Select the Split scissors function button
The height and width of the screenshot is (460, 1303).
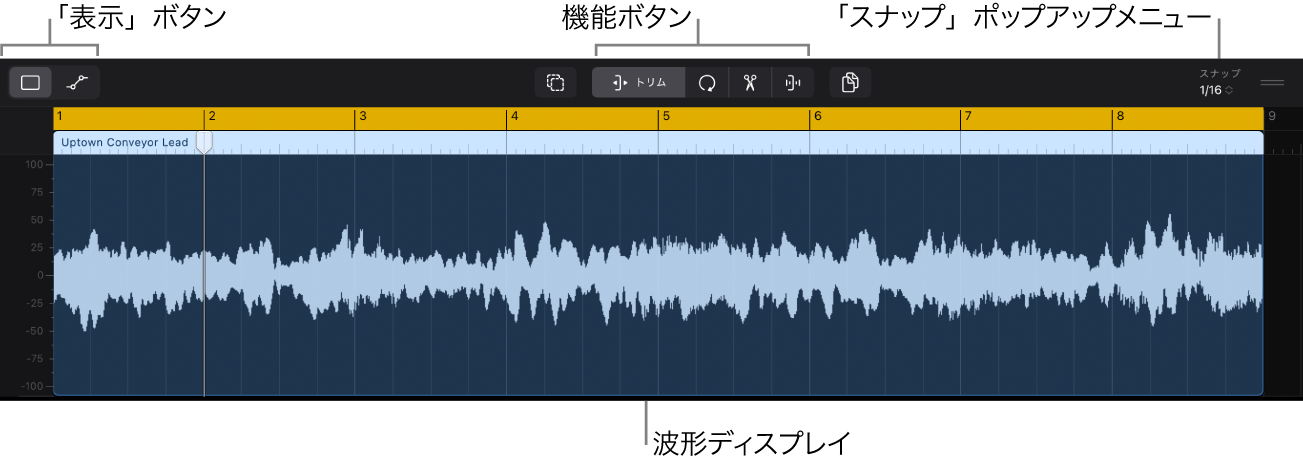coord(750,83)
